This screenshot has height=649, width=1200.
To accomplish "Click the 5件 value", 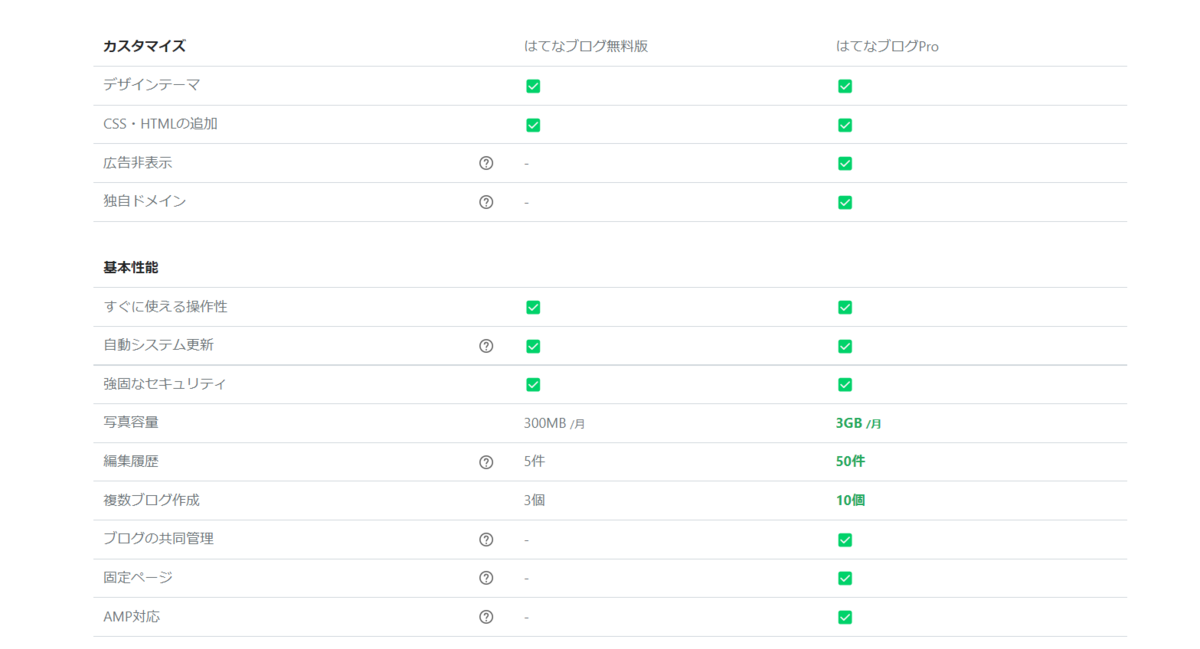I will coord(534,462).
